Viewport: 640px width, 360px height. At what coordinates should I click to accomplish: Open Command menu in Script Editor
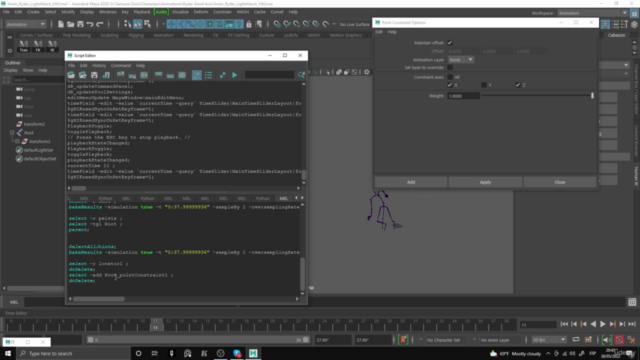[x=121, y=65]
